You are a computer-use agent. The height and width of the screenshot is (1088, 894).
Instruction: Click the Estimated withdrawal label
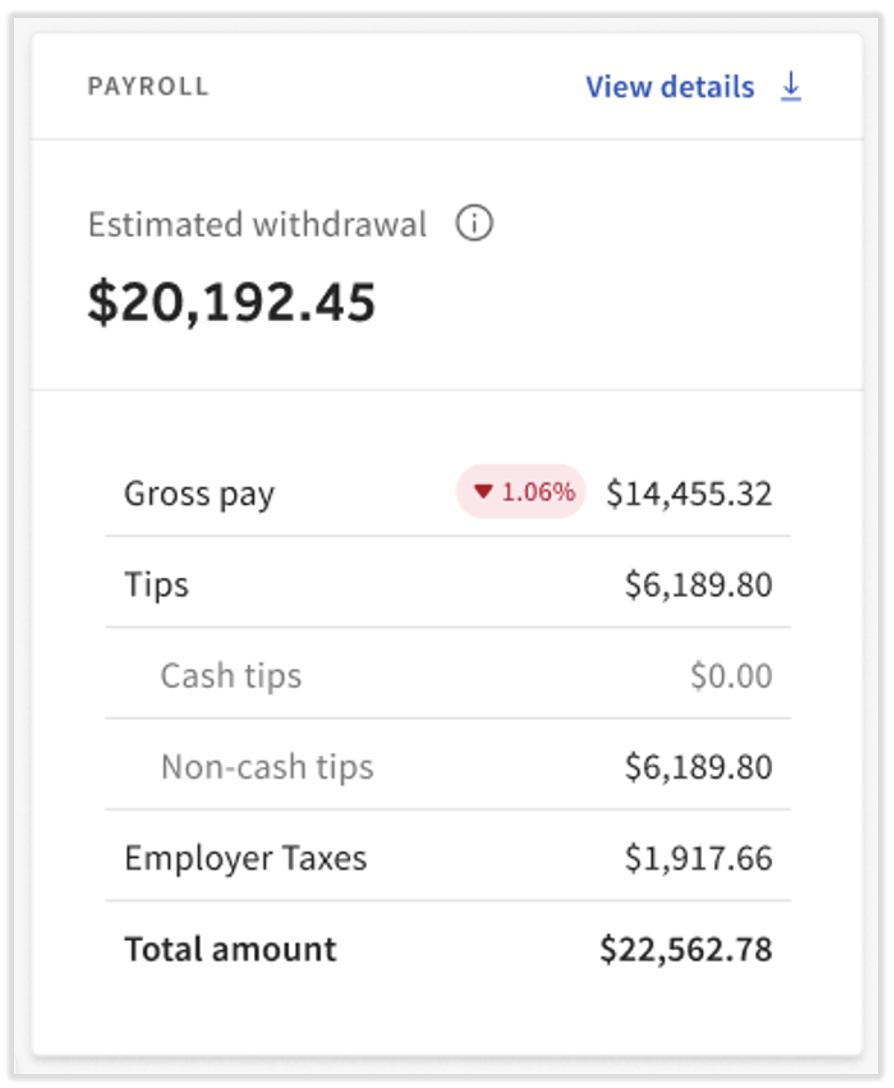click(257, 225)
